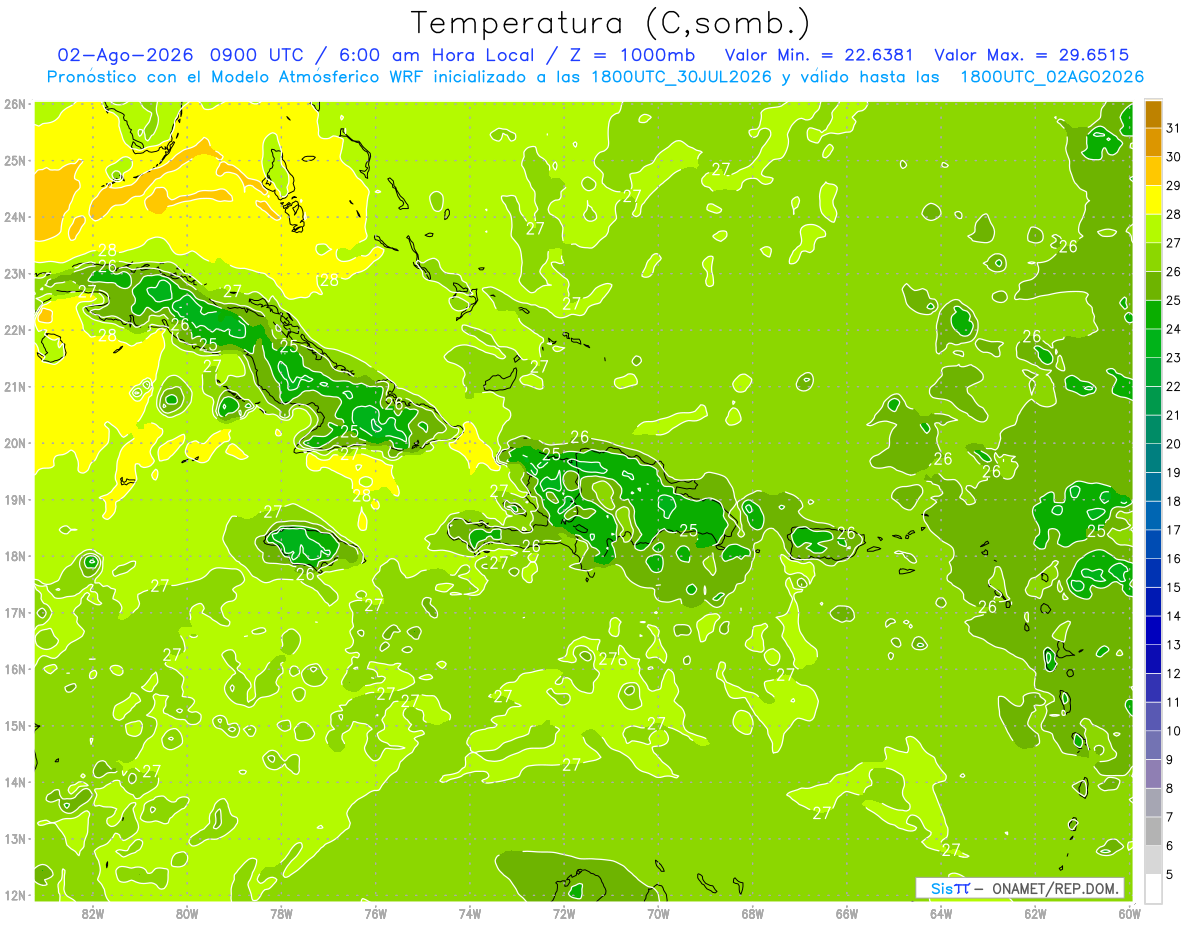Screen dimensions: 1200x927
Task: Click legend value '20'
Action: (1174, 444)
